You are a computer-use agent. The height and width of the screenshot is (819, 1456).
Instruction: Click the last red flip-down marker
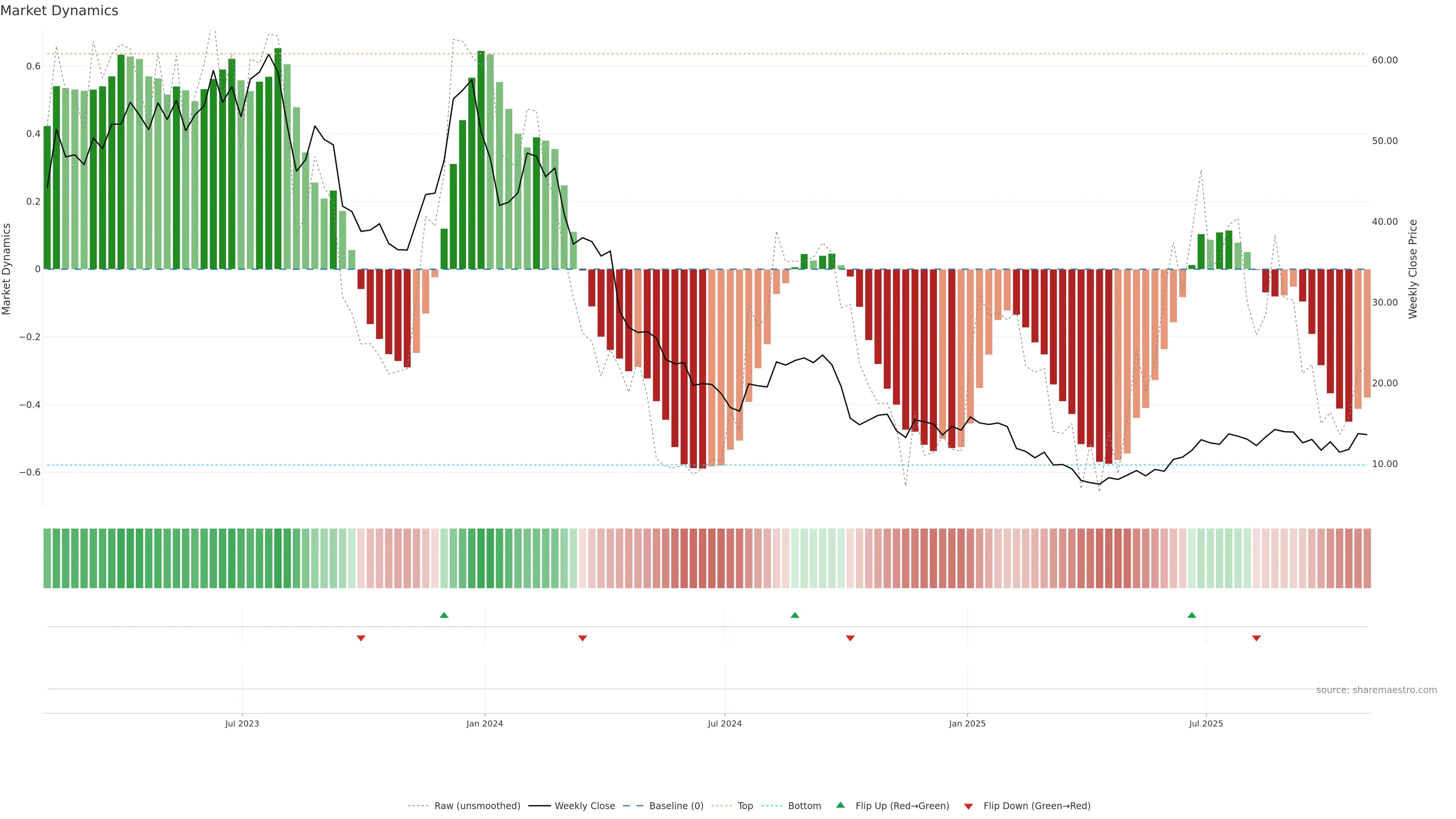click(1257, 638)
